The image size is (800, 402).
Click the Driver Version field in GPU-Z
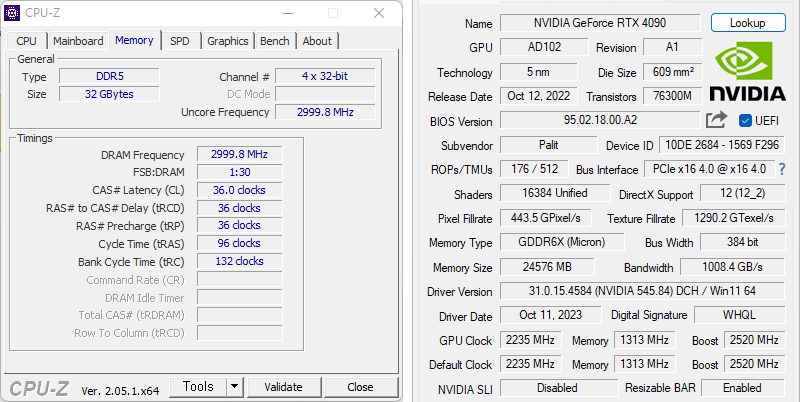tap(642, 291)
